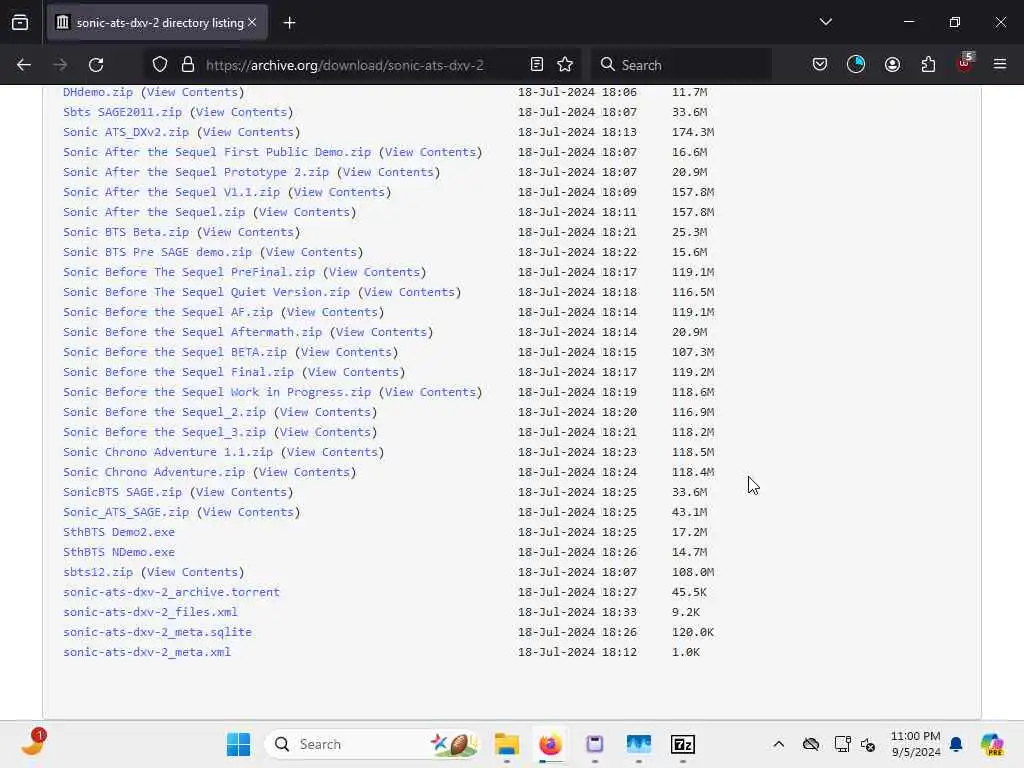This screenshot has height=768, width=1024.
Task: Open the blue circular extension icon
Action: (856, 64)
